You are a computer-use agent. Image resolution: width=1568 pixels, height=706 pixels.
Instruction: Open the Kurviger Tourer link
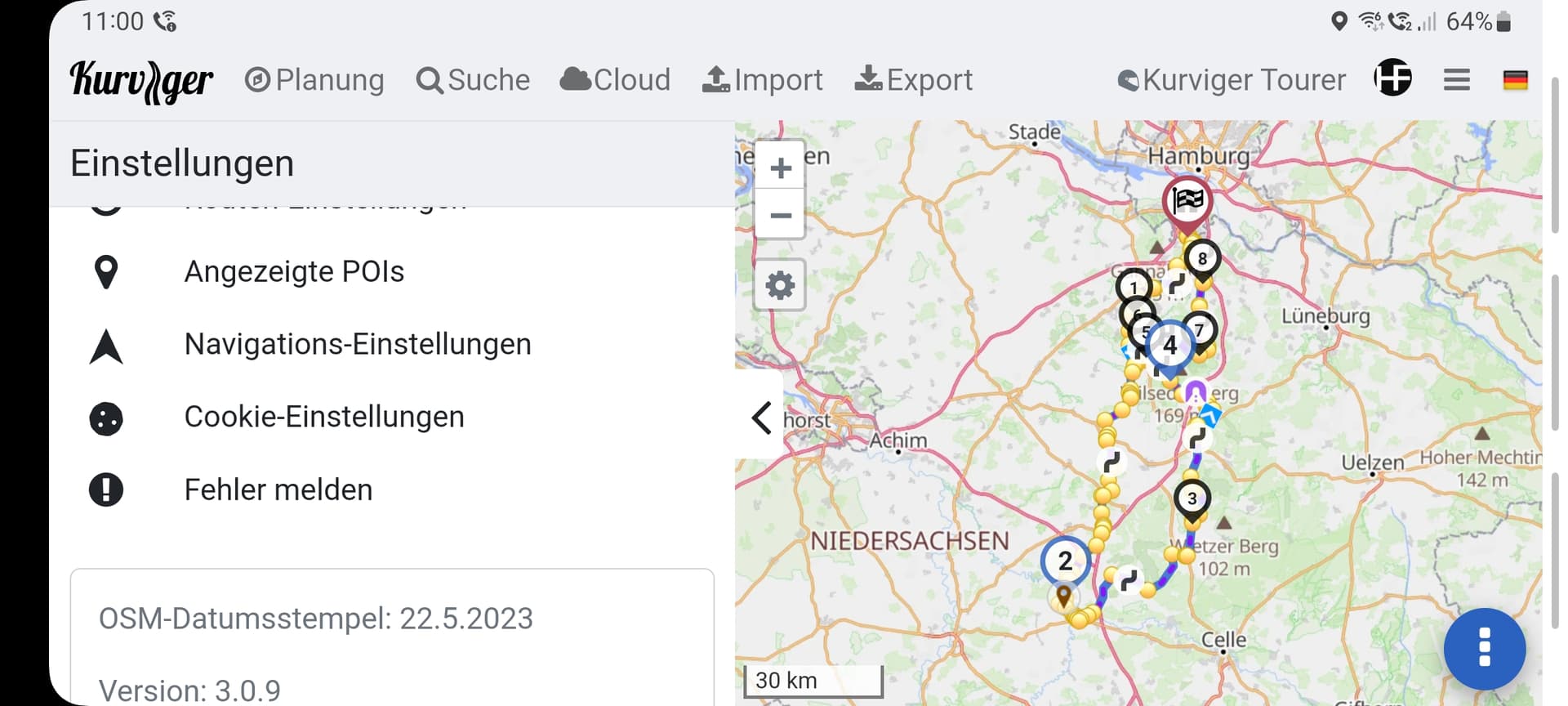[1232, 80]
